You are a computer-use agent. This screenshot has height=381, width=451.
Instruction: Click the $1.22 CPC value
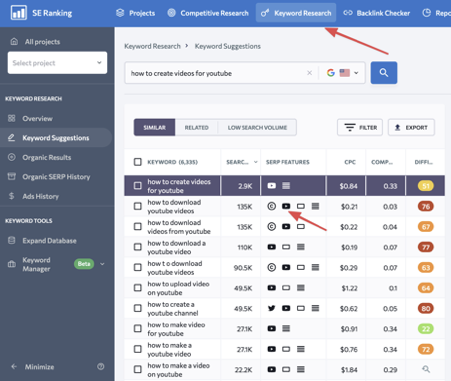click(349, 288)
